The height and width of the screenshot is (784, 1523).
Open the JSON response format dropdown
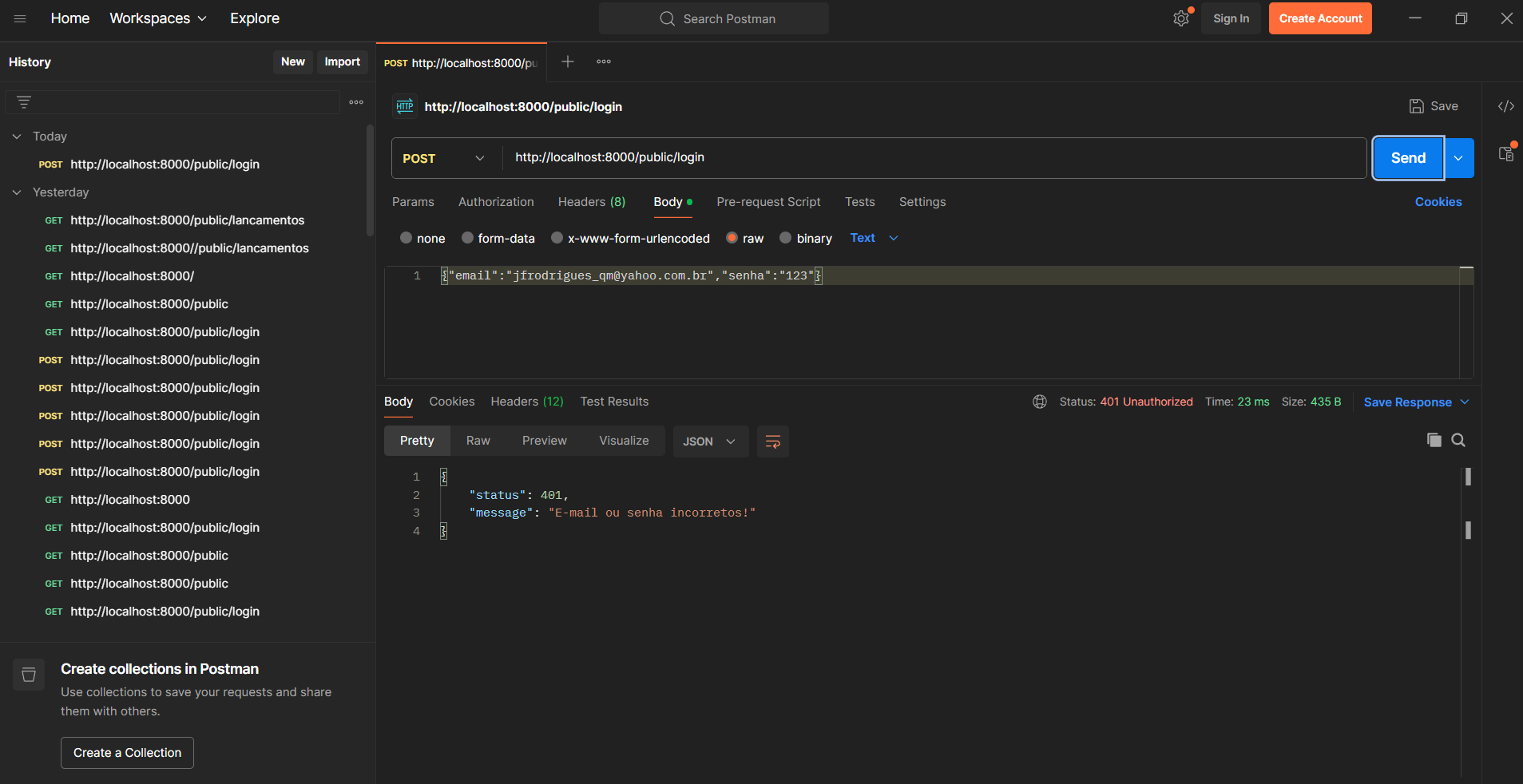coord(710,441)
